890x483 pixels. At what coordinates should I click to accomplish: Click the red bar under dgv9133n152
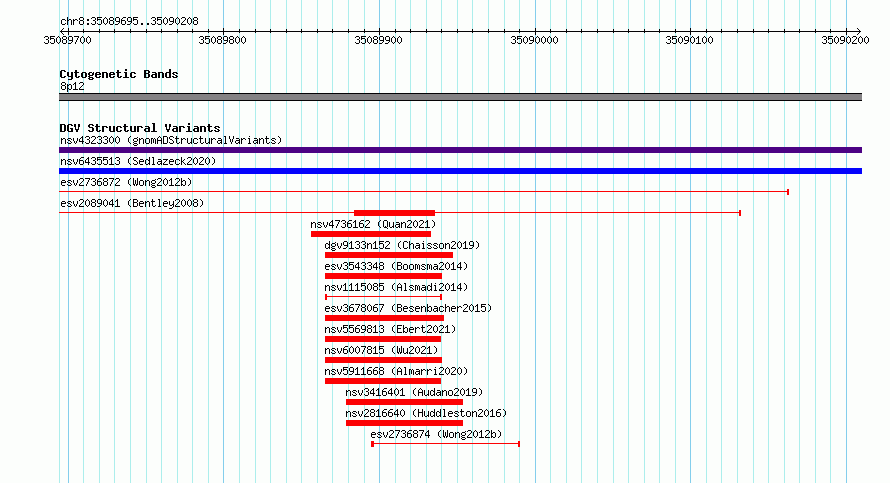[x=389, y=255]
